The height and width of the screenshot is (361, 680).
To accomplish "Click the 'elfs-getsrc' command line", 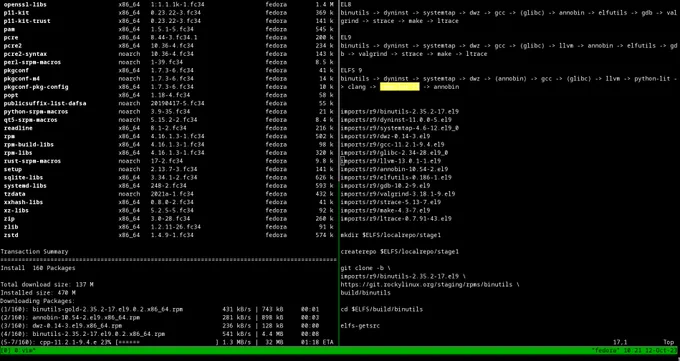I will [x=360, y=326].
